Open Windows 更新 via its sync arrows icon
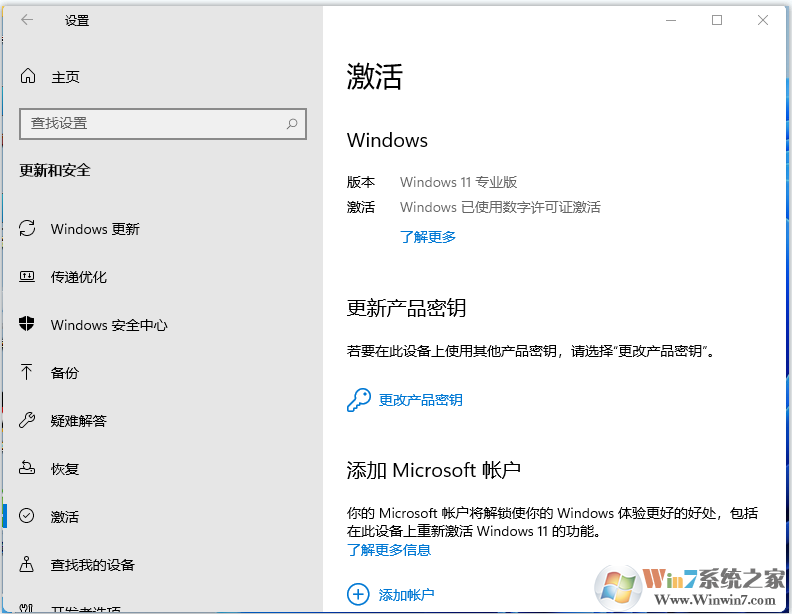 click(x=28, y=229)
